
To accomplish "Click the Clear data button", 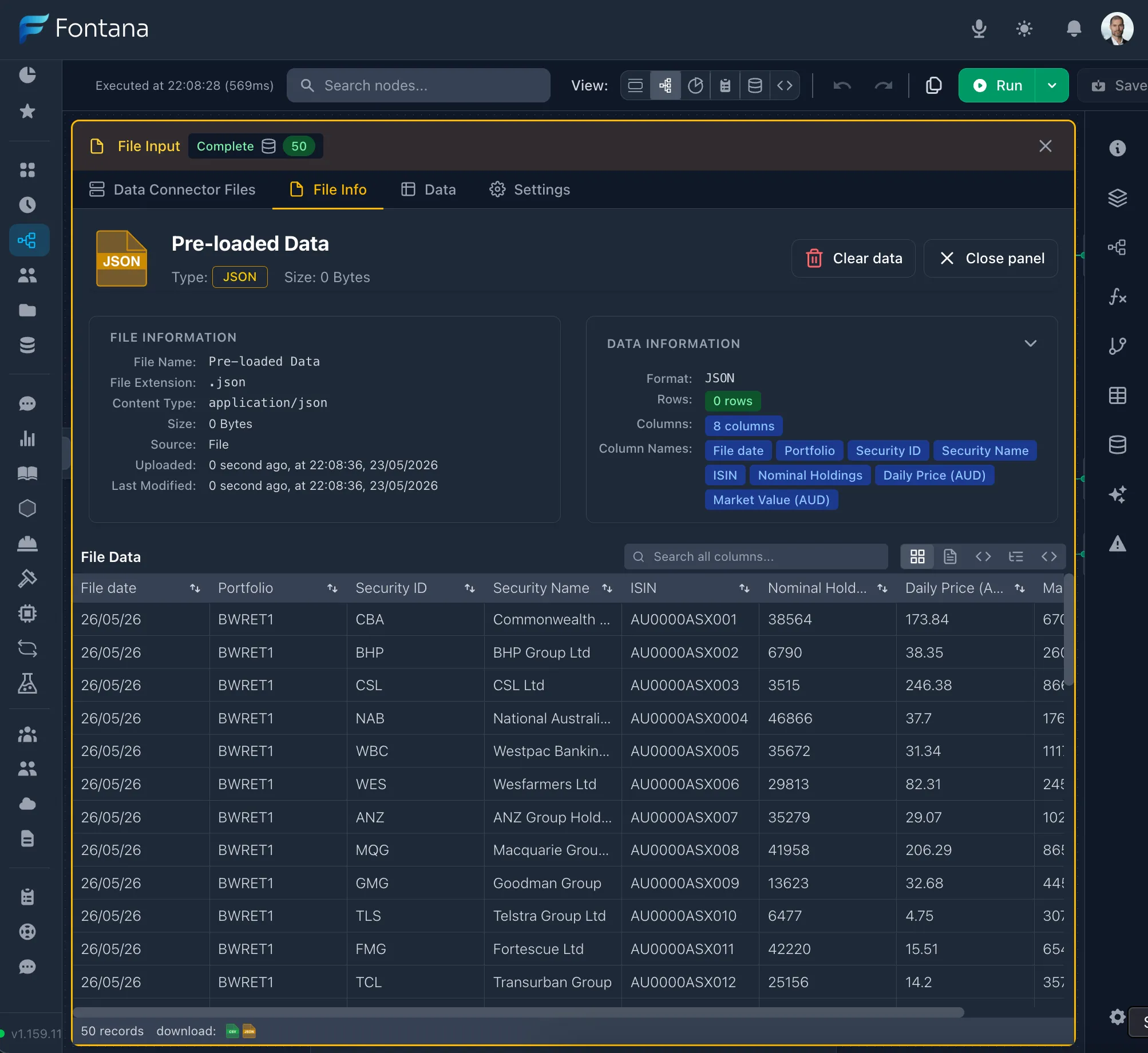I will click(x=853, y=258).
